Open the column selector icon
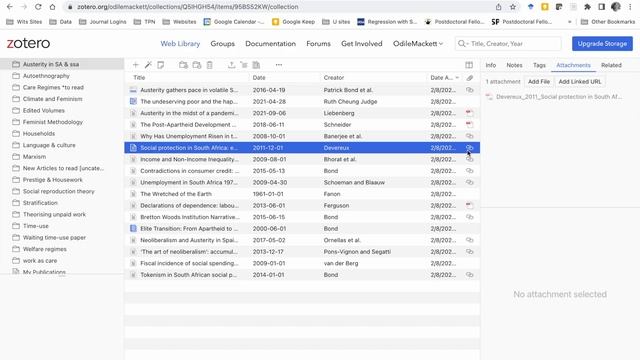 [x=469, y=65]
